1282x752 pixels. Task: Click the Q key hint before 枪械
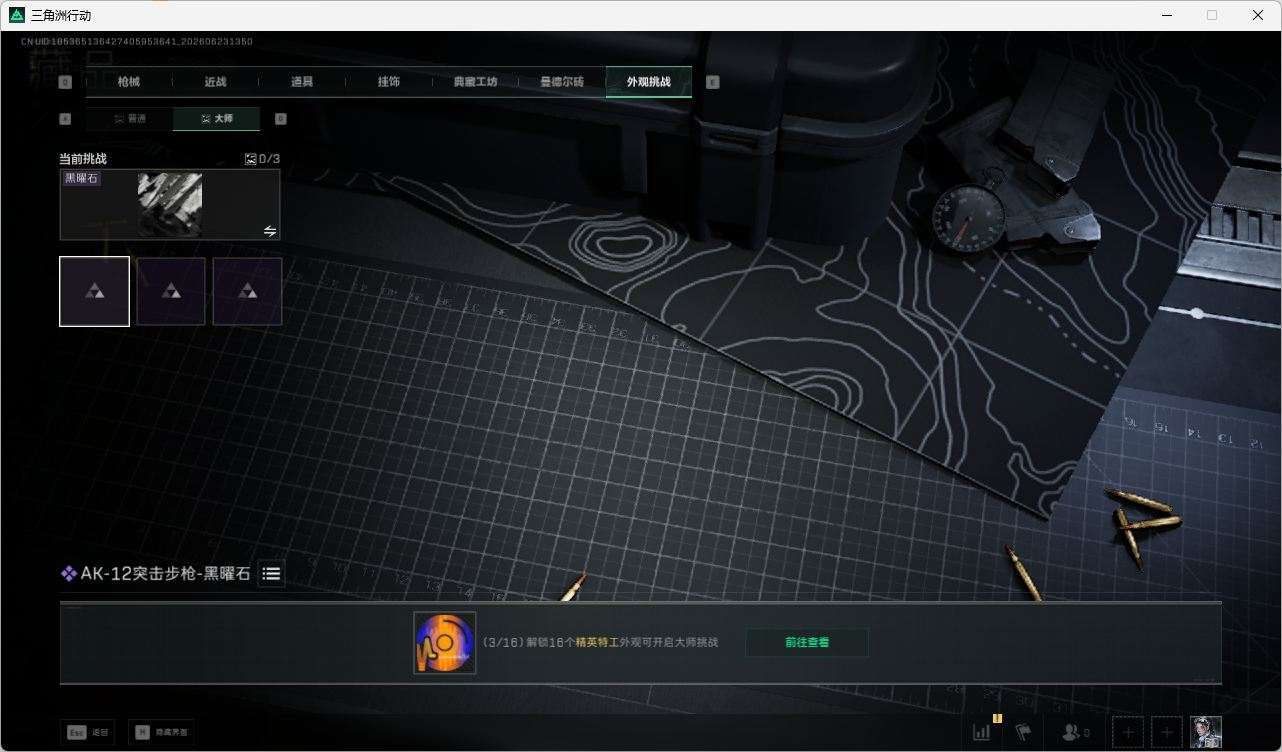pyautogui.click(x=65, y=82)
